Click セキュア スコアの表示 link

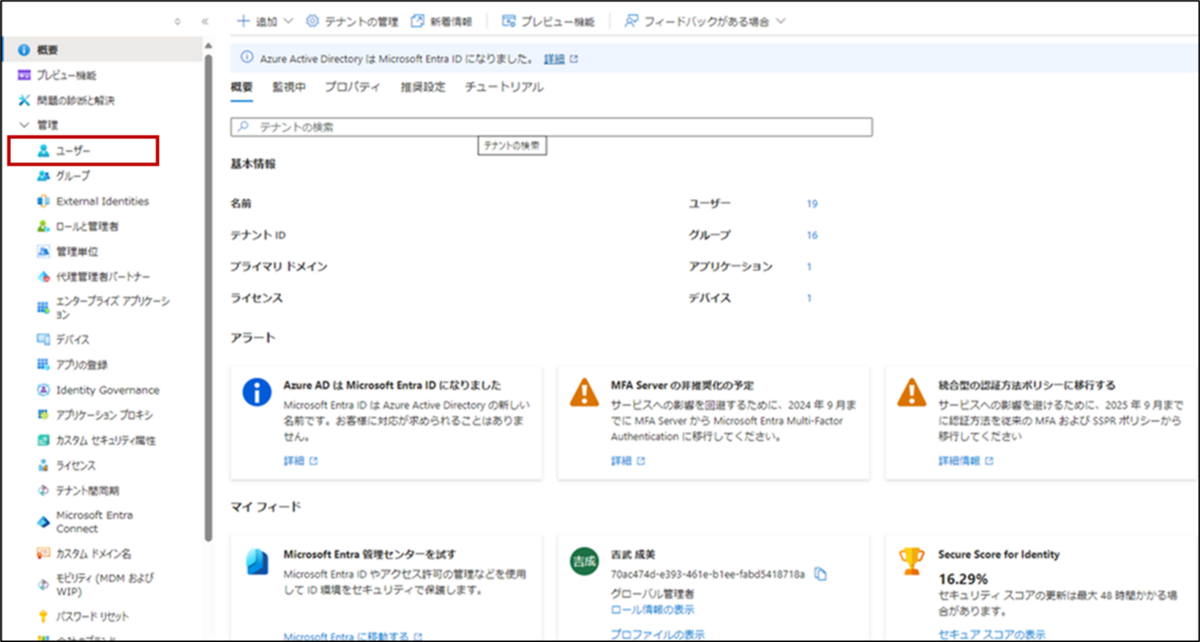click(992, 634)
